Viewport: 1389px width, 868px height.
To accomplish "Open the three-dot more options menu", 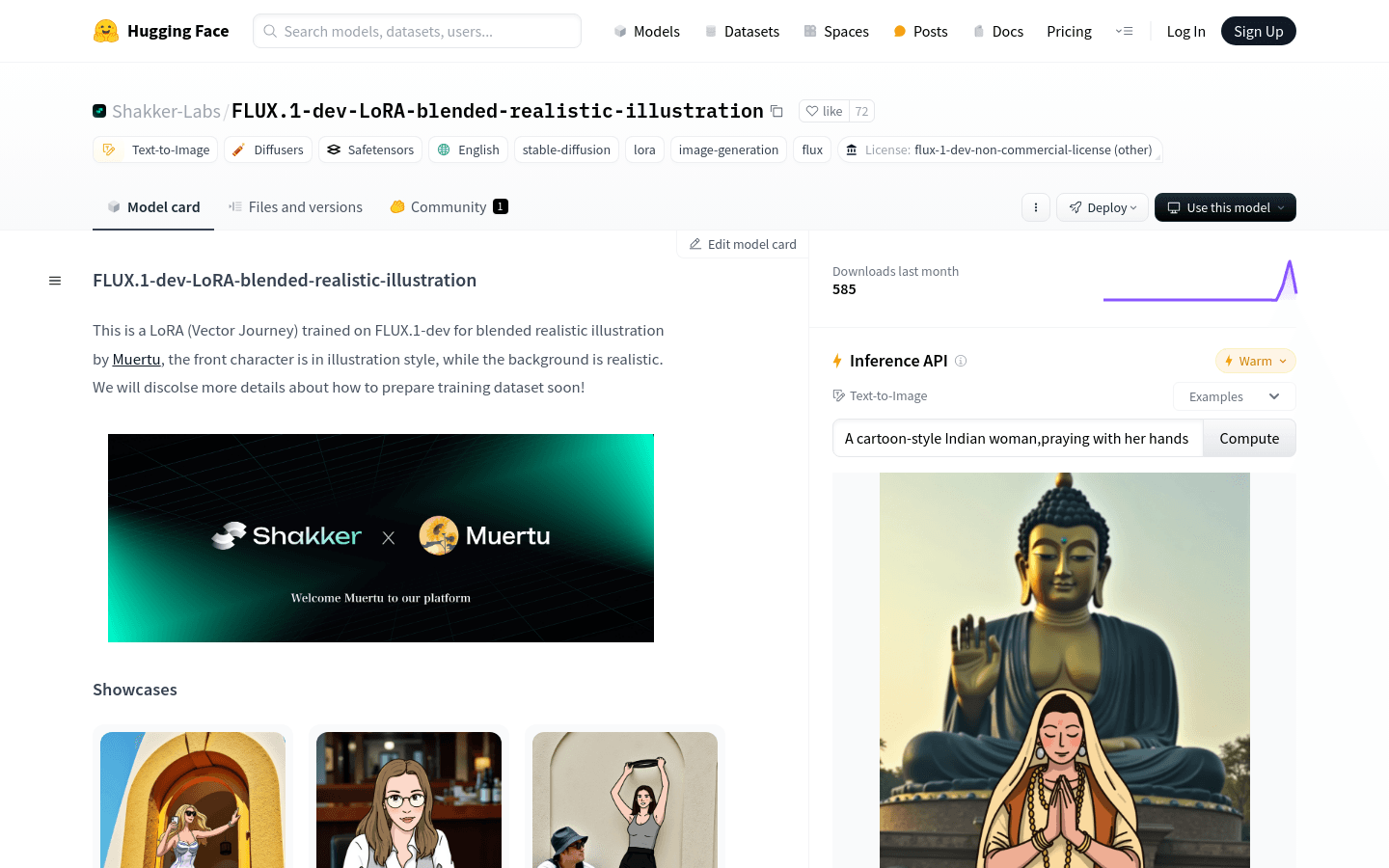I will (x=1035, y=207).
